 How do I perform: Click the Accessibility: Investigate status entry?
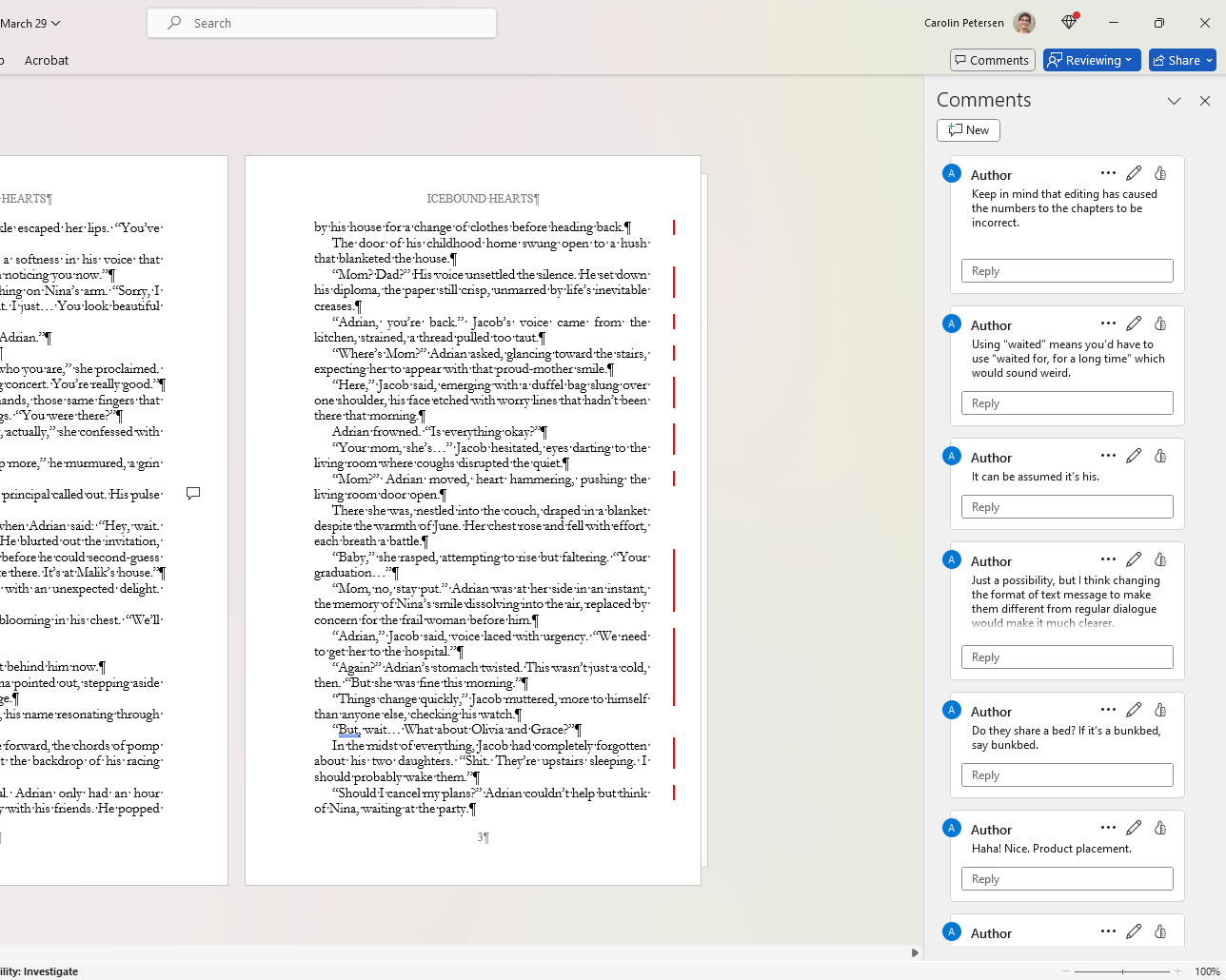tap(39, 971)
